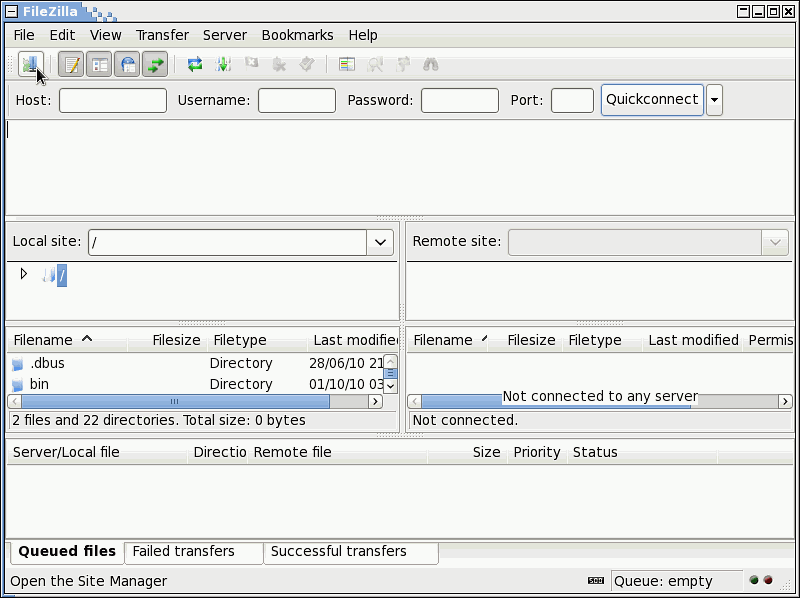The image size is (800, 598).
Task: Click the remote Permissions column header
Action: 770,340
